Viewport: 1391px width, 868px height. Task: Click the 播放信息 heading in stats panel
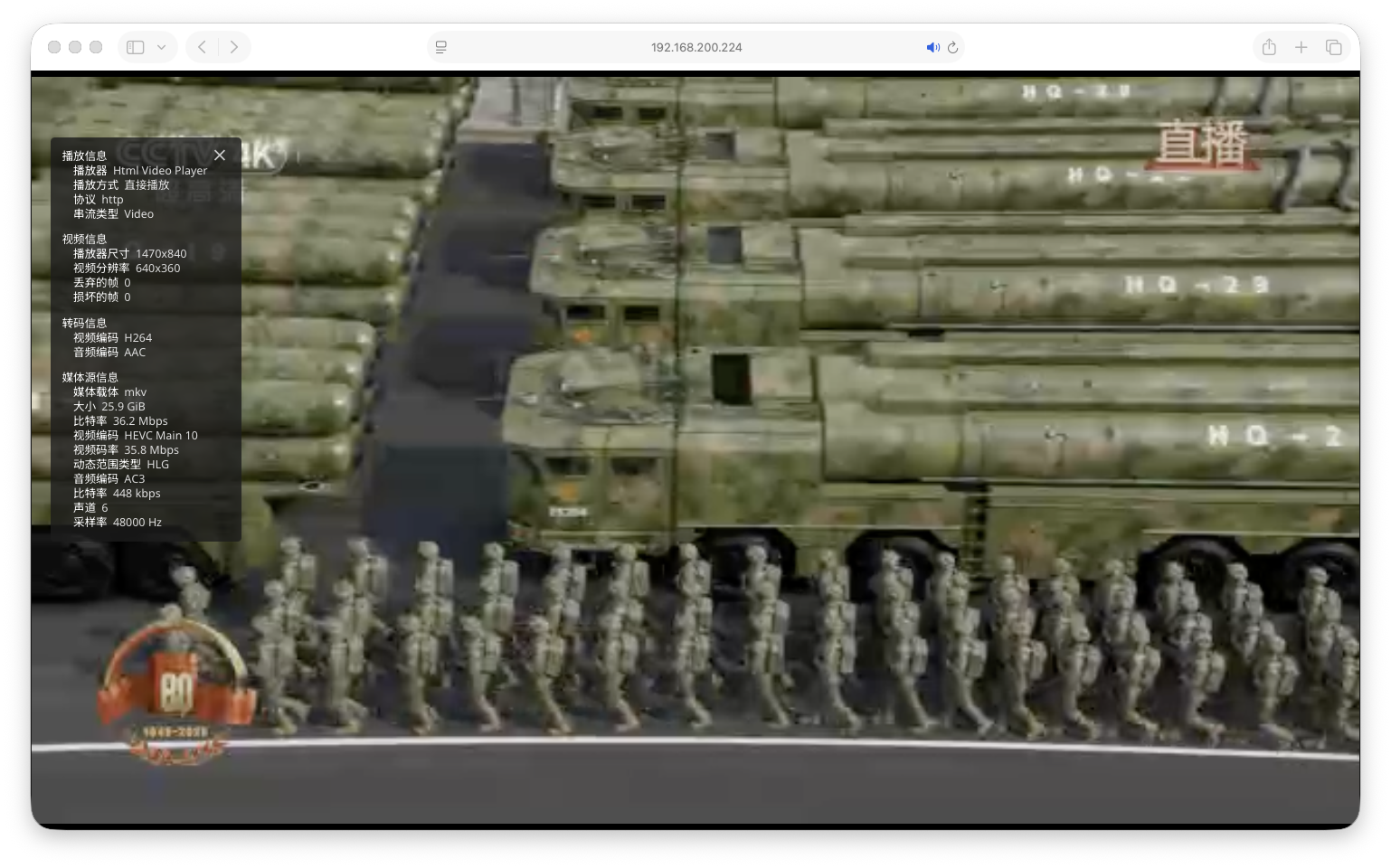[84, 156]
